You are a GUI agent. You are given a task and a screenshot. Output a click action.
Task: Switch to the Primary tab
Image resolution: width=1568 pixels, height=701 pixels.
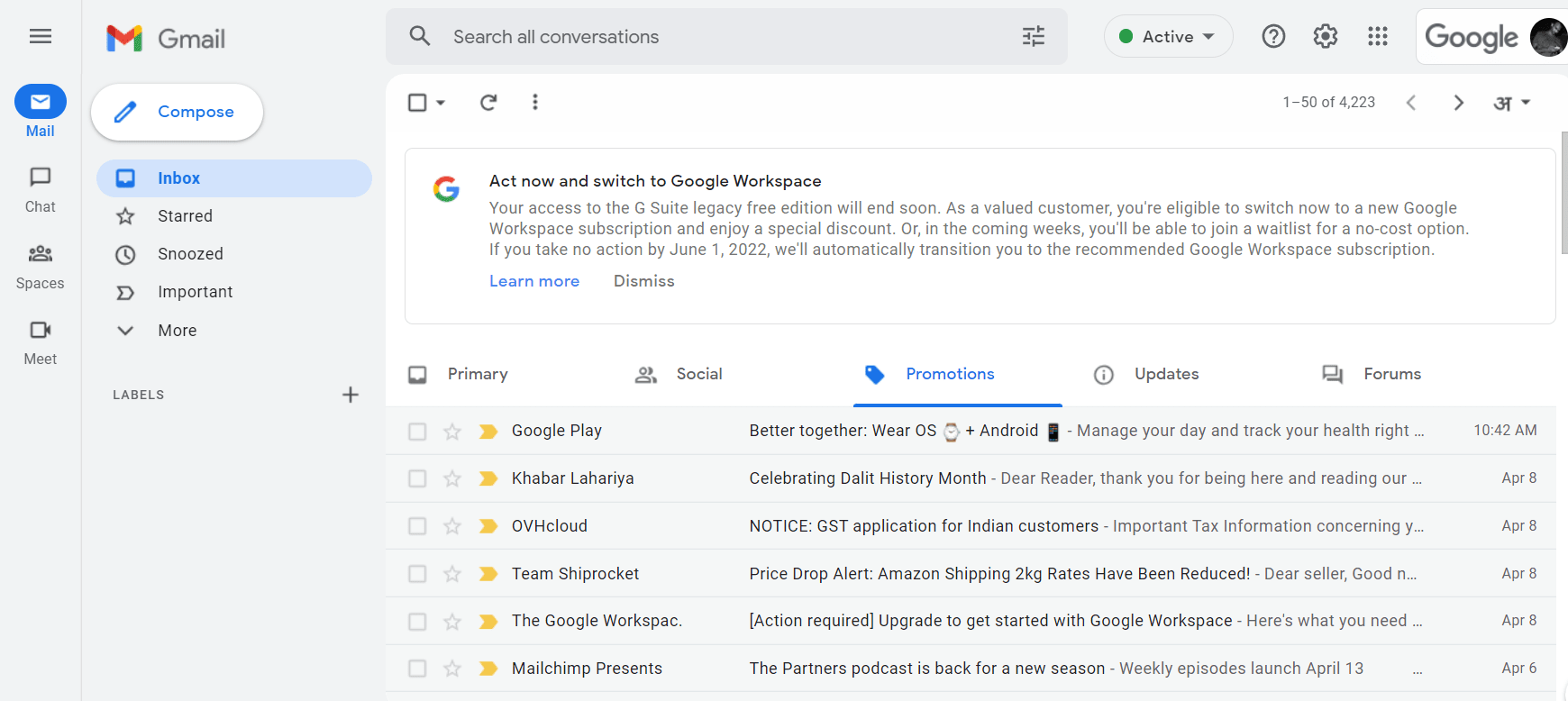(477, 374)
